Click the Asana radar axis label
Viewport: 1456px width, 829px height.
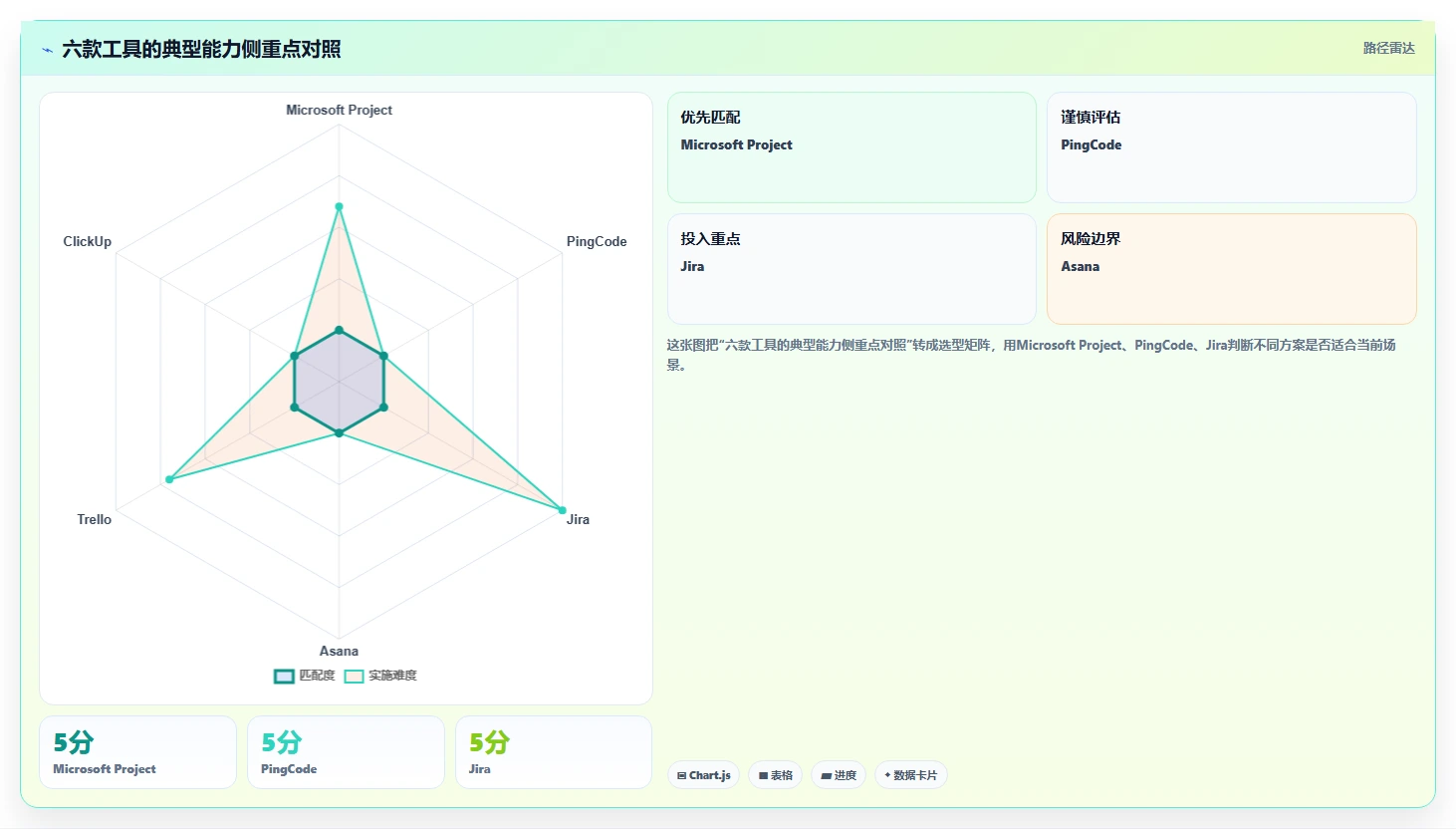tap(339, 651)
